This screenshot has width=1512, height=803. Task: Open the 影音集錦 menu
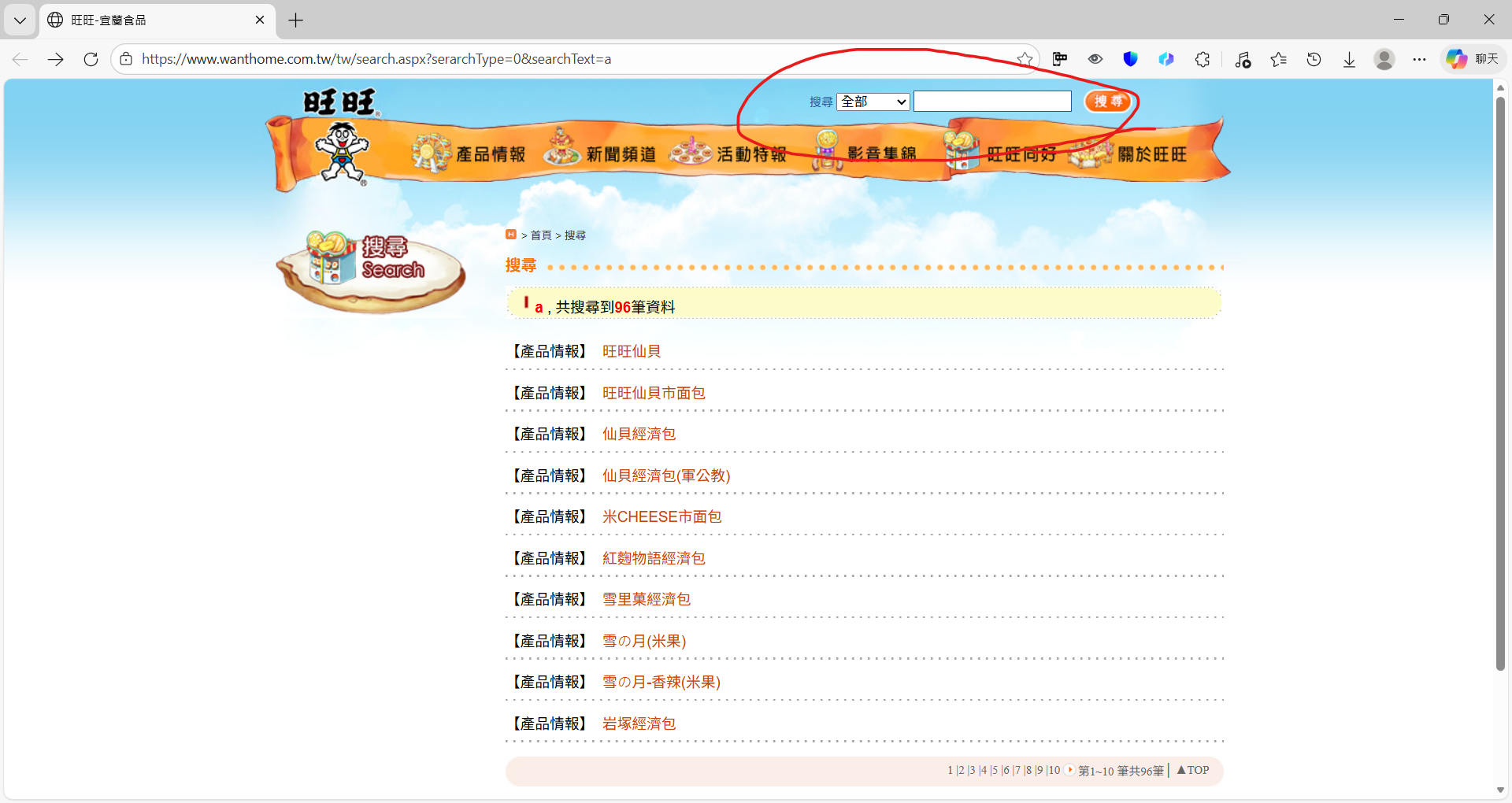pyautogui.click(x=865, y=152)
